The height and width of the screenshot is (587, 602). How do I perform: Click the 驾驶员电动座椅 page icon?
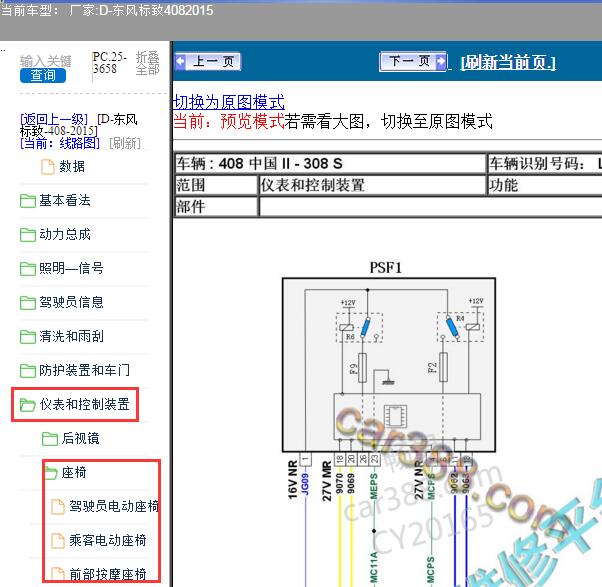click(x=58, y=506)
